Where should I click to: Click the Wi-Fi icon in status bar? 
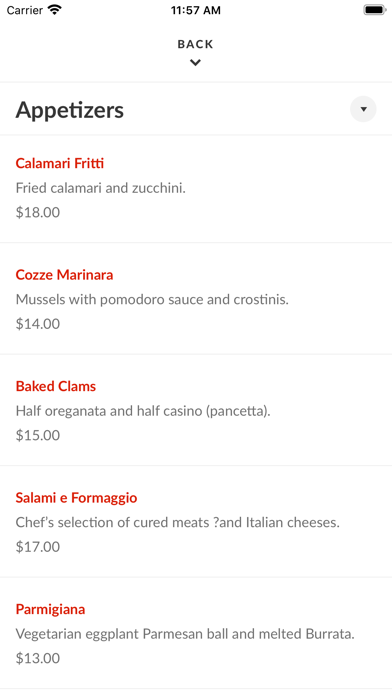tap(55, 10)
